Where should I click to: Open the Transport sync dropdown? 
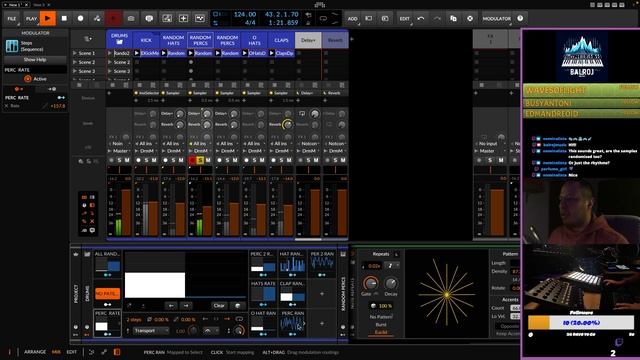(150, 331)
